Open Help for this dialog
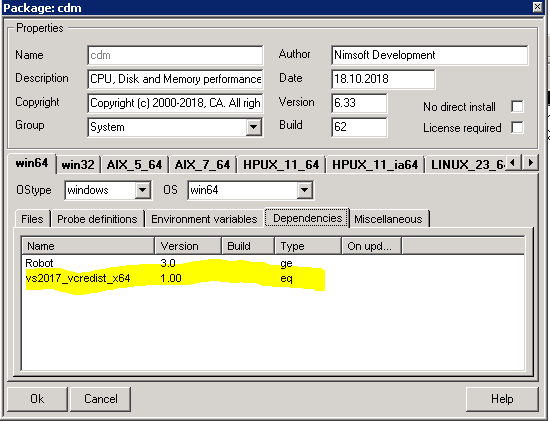Viewport: 550px width, 421px height. (502, 399)
